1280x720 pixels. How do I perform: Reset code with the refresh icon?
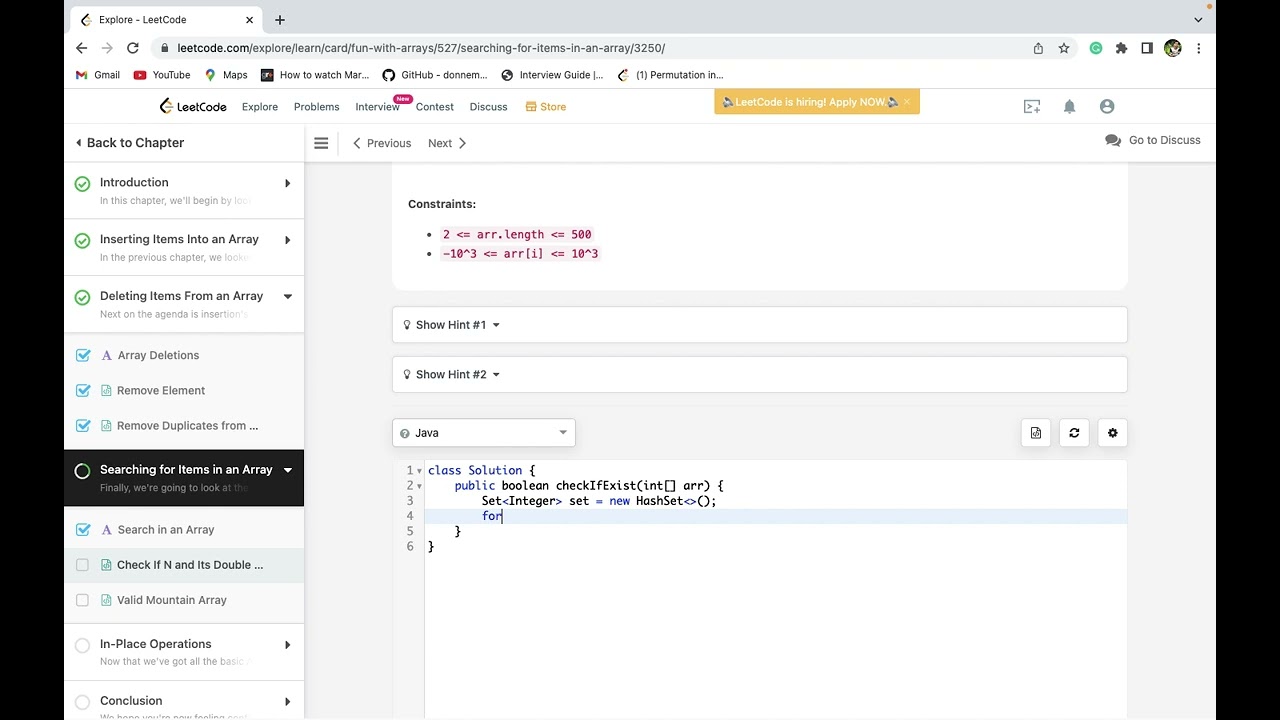[1074, 433]
